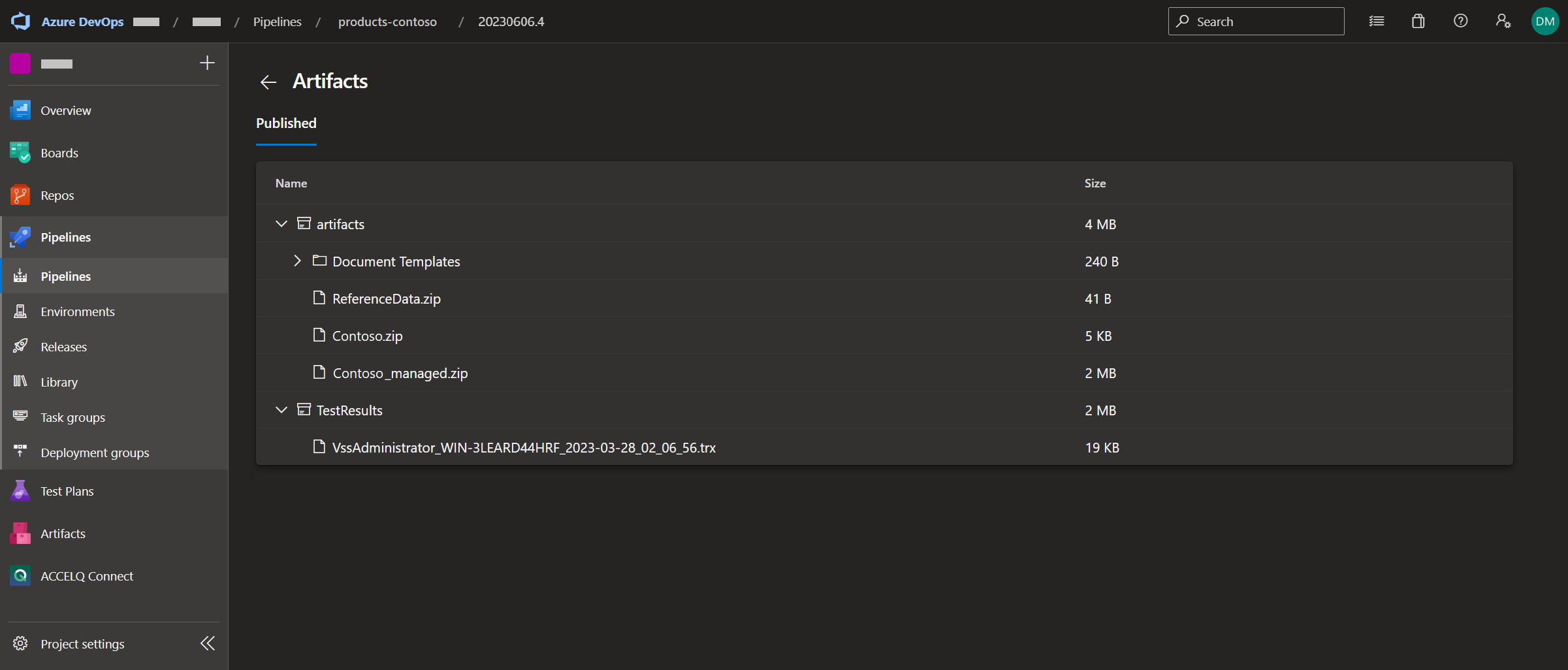1568x670 pixels.
Task: Expand the Document Templates folder
Action: 297,261
